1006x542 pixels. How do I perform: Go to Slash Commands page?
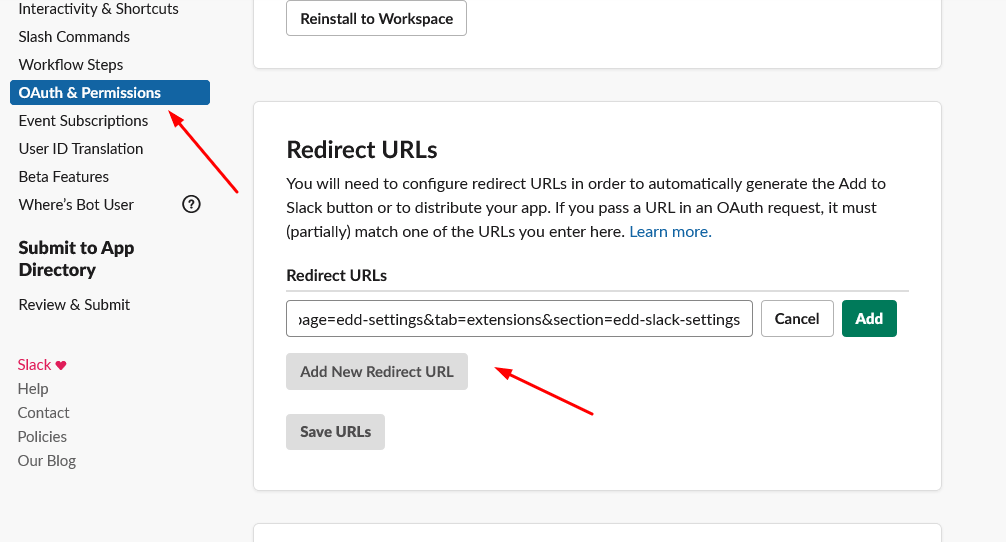pos(74,37)
